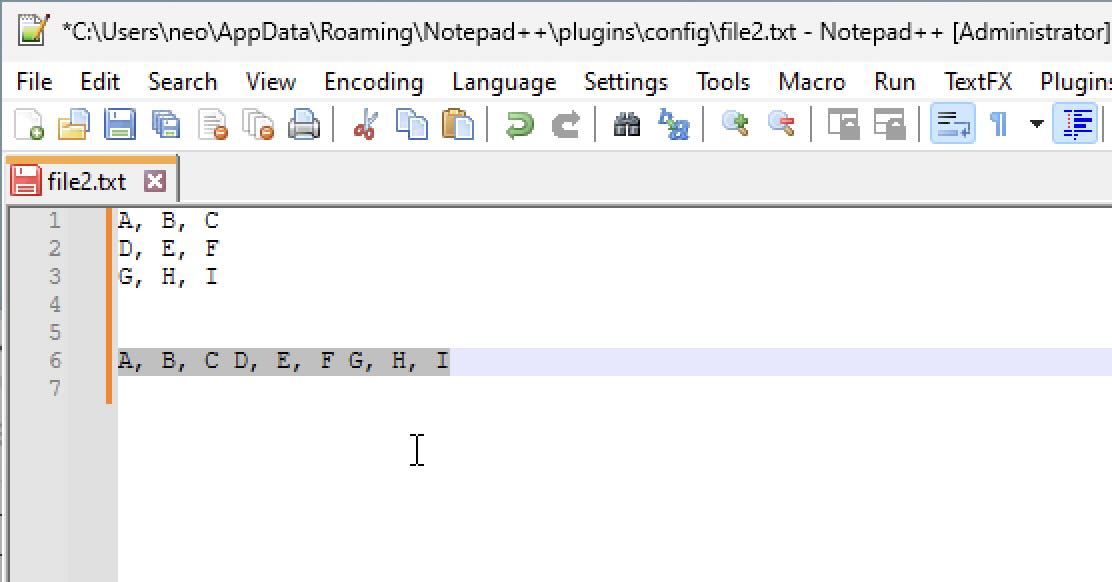This screenshot has height=582, width=1112.
Task: Create a new file
Action: (29, 124)
